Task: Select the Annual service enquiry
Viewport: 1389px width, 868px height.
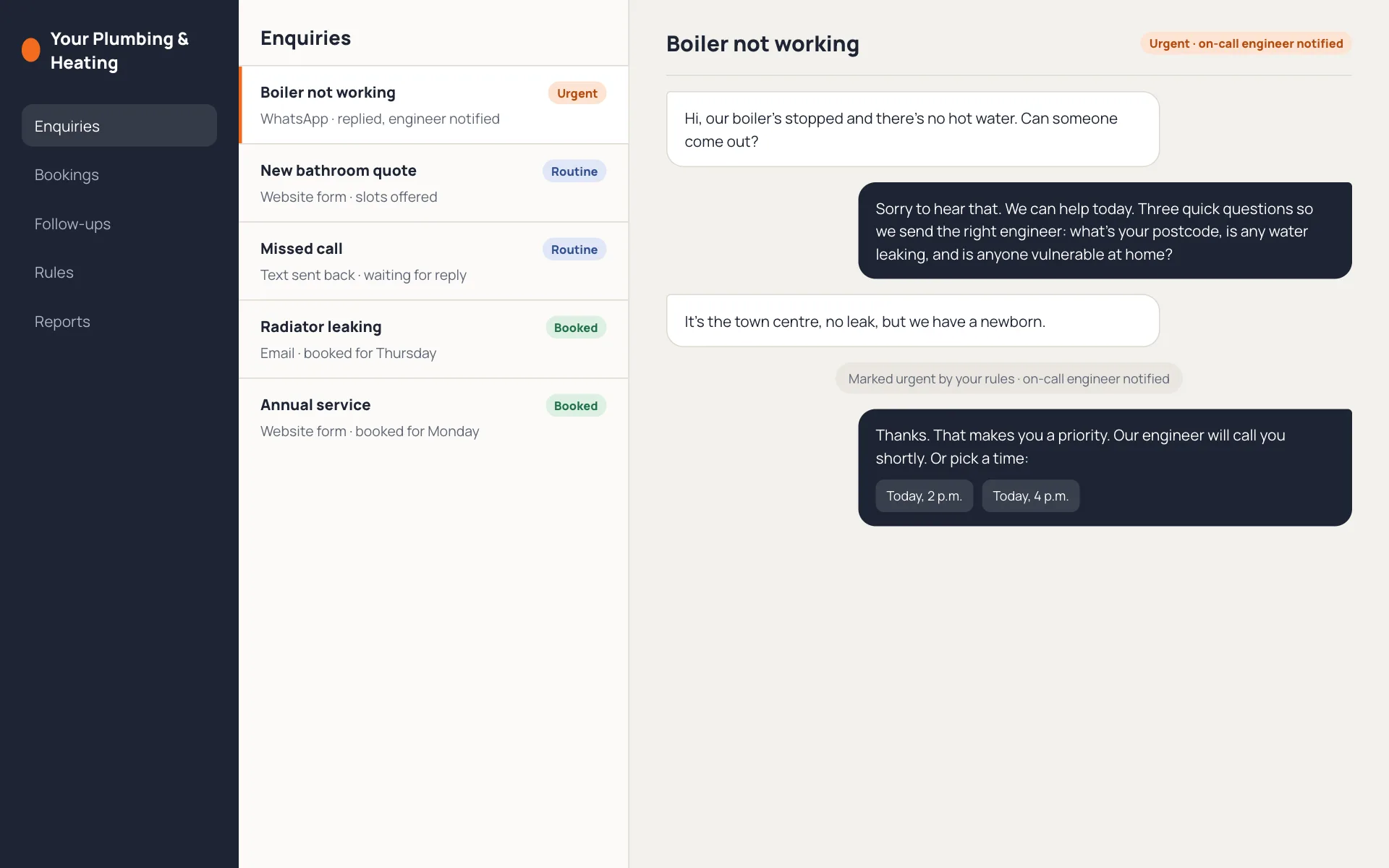Action: 434,417
